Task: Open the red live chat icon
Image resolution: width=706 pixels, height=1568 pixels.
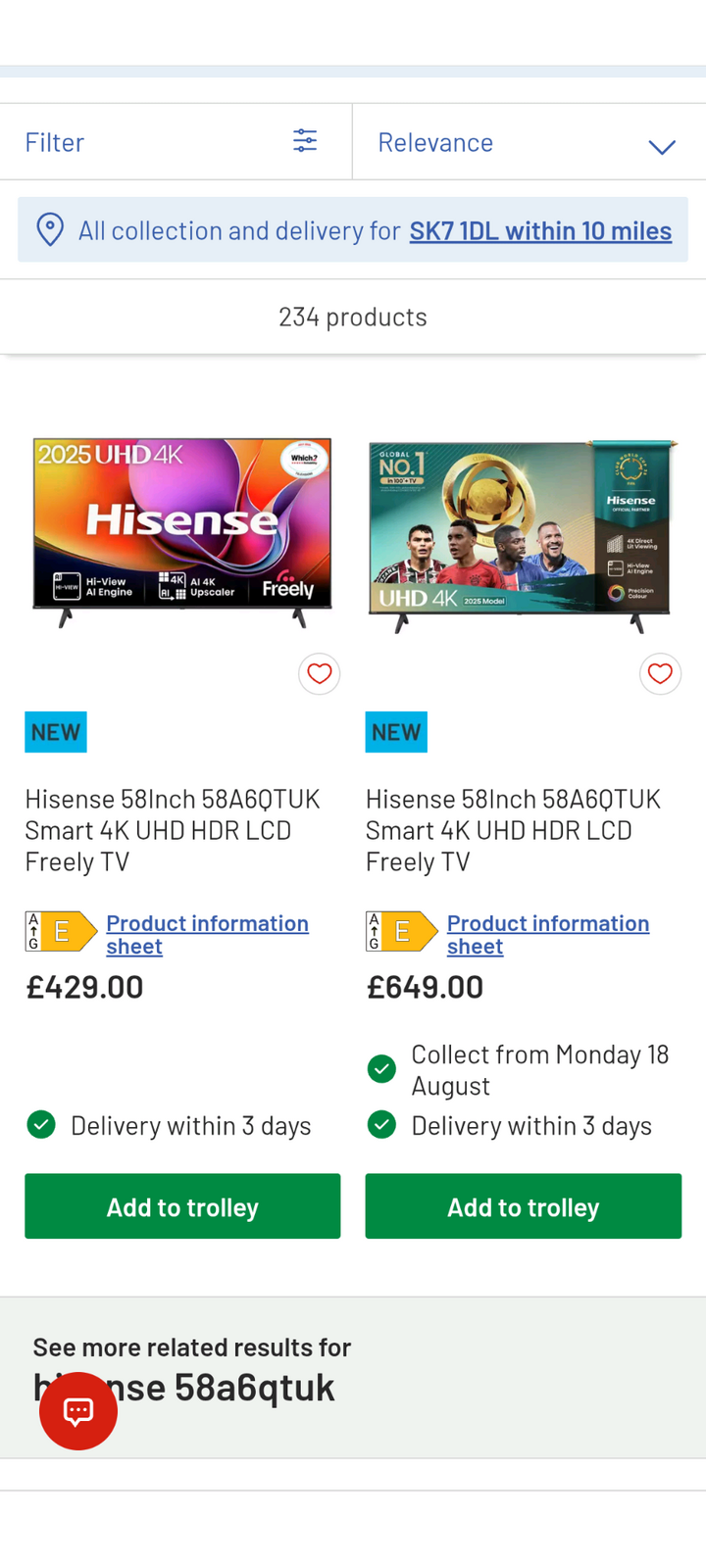Action: 78,1411
